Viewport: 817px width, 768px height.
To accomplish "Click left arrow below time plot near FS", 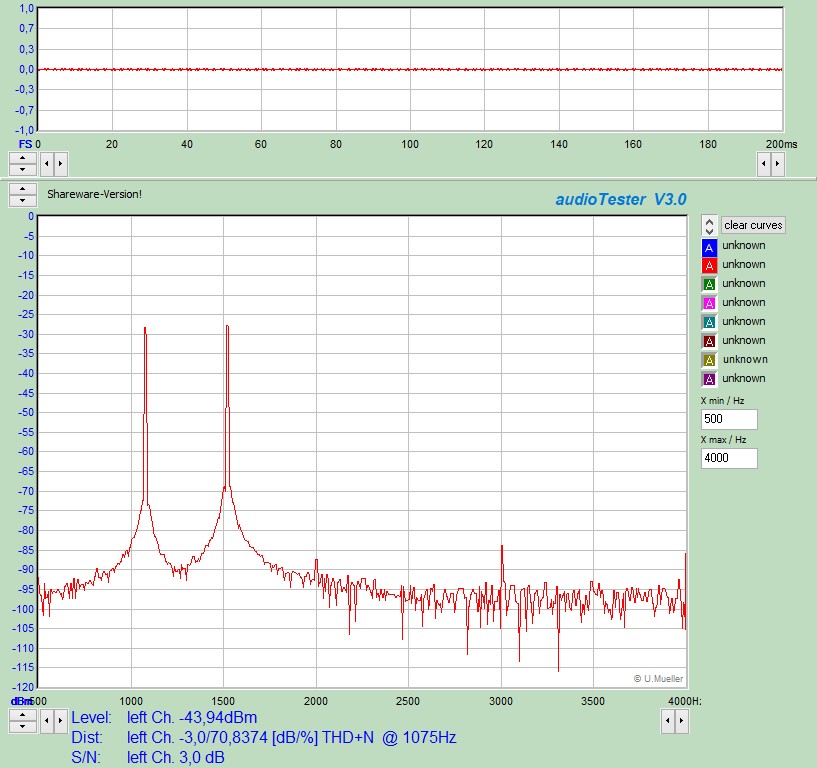I will coord(47,164).
